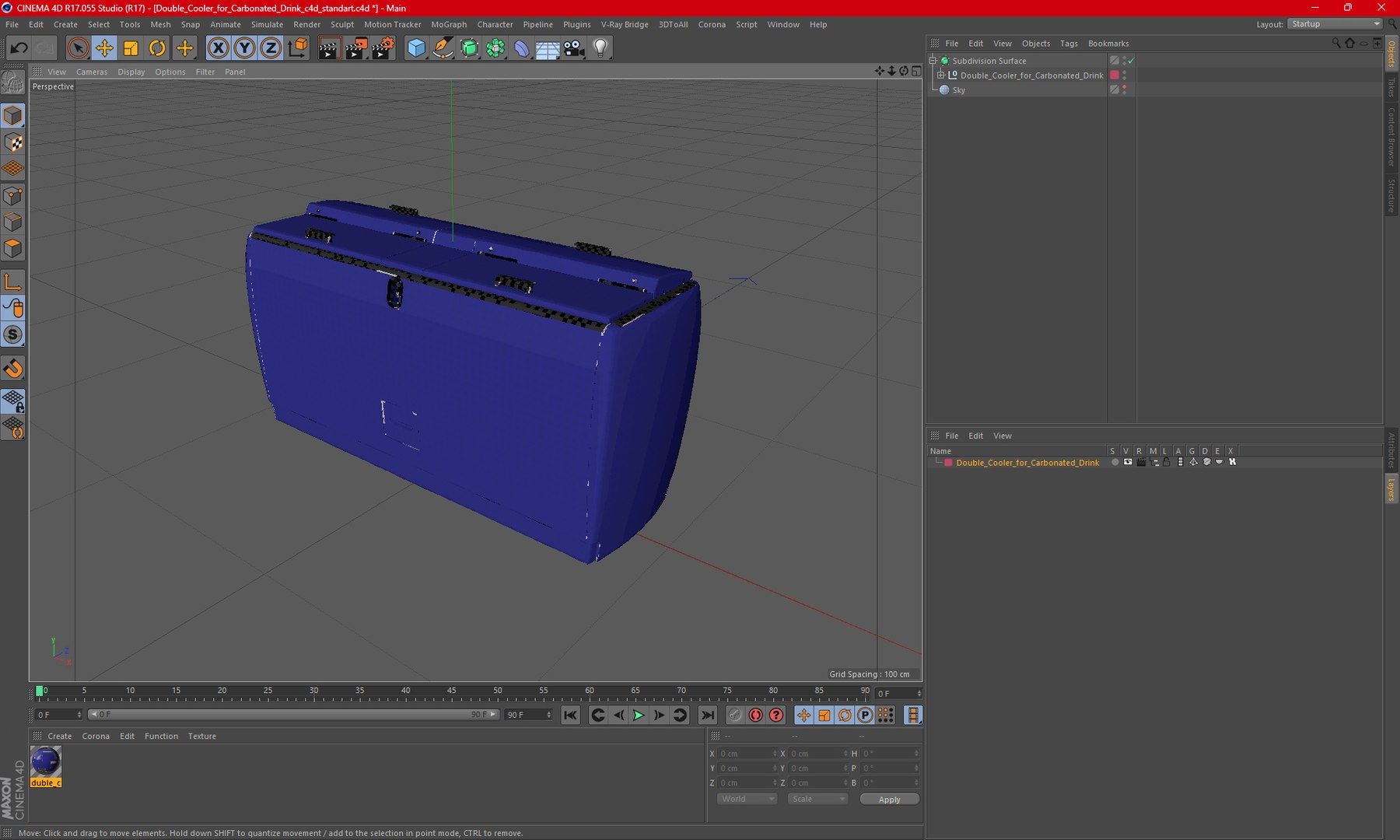Add a Camera object from toolbar
Screen dimensions: 1400x840
click(x=574, y=48)
